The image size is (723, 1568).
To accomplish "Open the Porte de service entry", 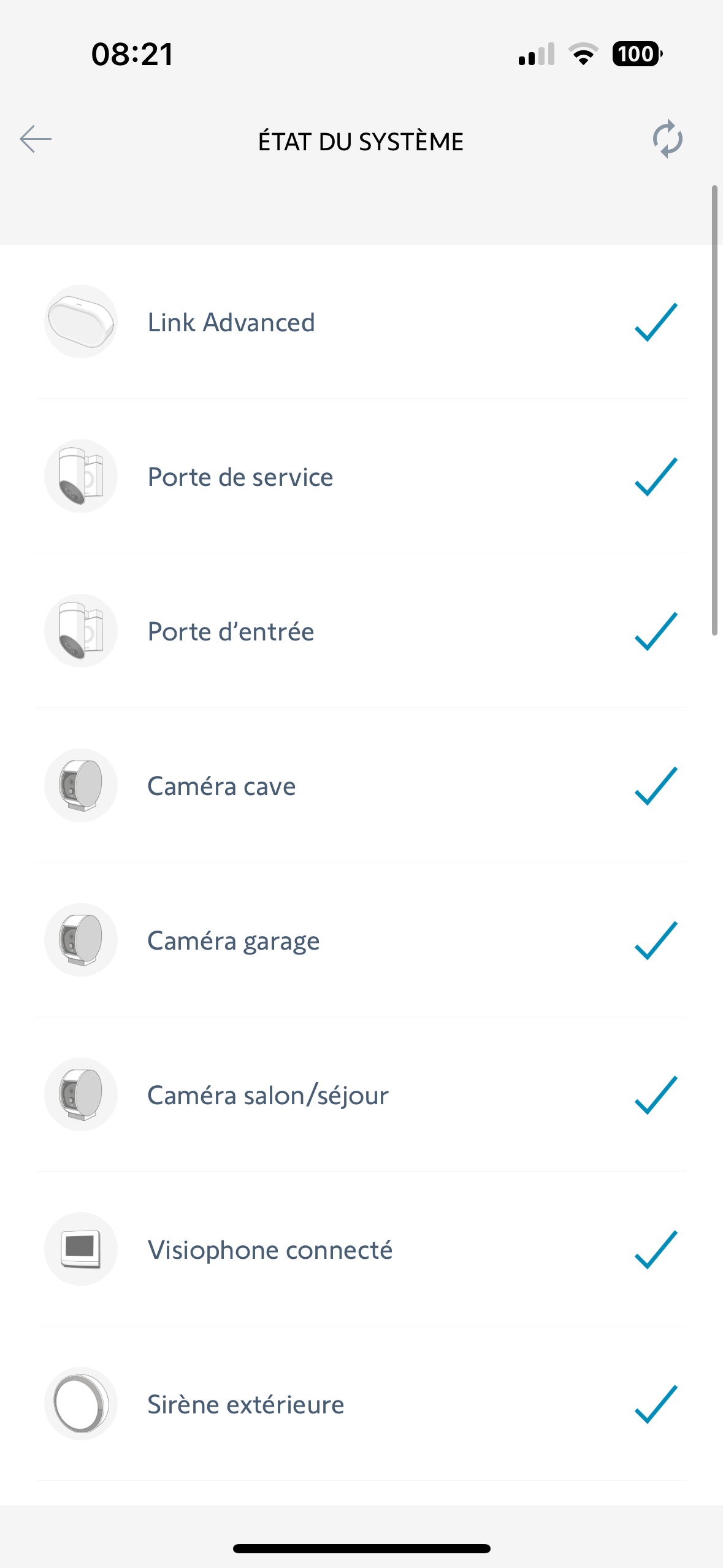I will coord(240,477).
